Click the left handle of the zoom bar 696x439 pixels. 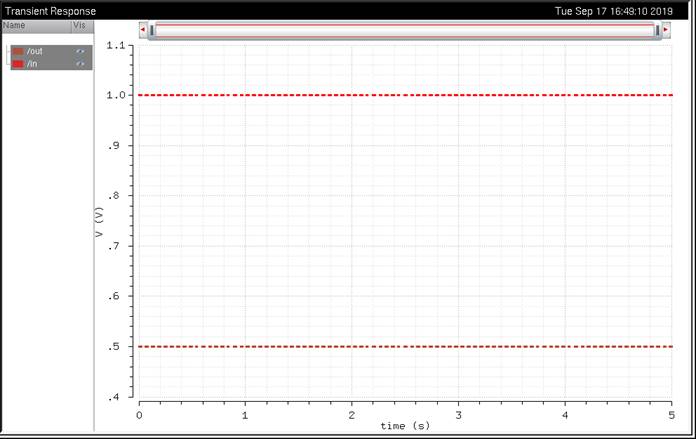tap(152, 30)
